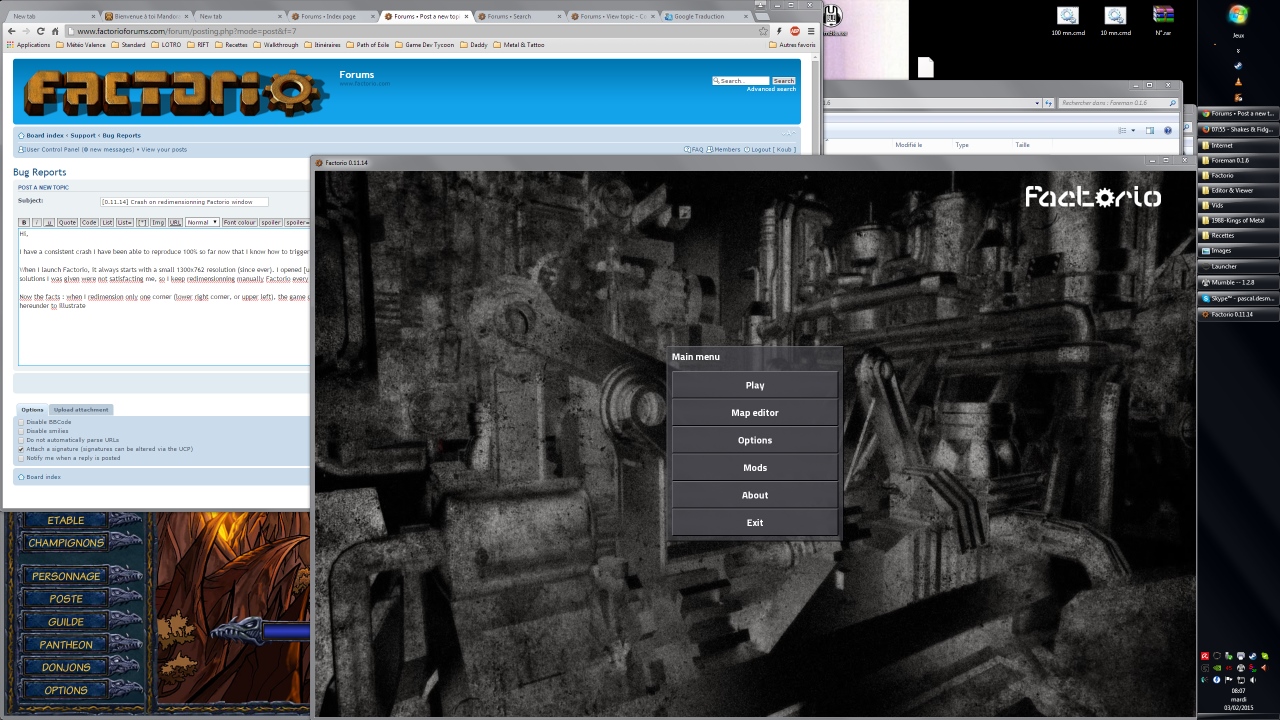
Task: Open the Adblock extension icon in Chrome
Action: point(794,31)
